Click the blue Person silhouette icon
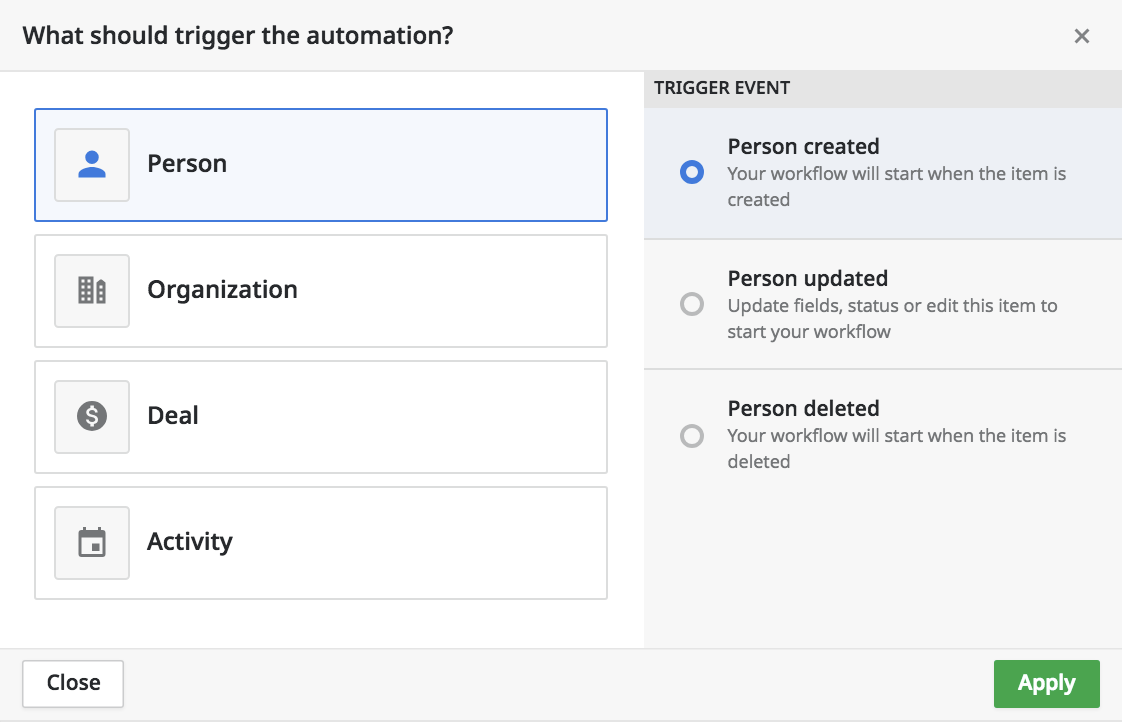Image resolution: width=1122 pixels, height=722 pixels. [92, 165]
